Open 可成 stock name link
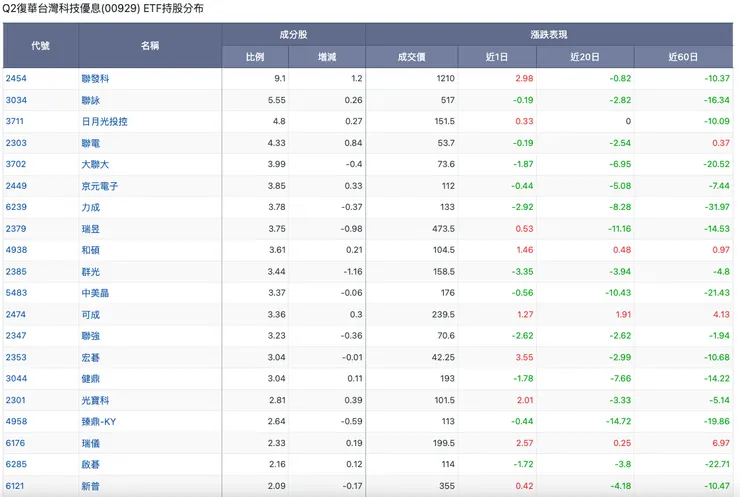Image resolution: width=740 pixels, height=497 pixels. (91, 315)
